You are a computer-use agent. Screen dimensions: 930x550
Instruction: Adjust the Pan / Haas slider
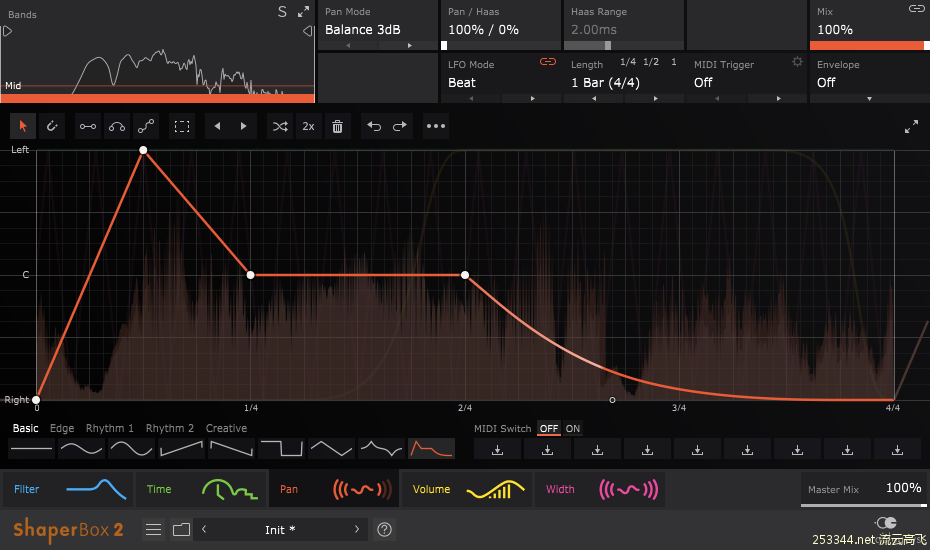pos(501,46)
